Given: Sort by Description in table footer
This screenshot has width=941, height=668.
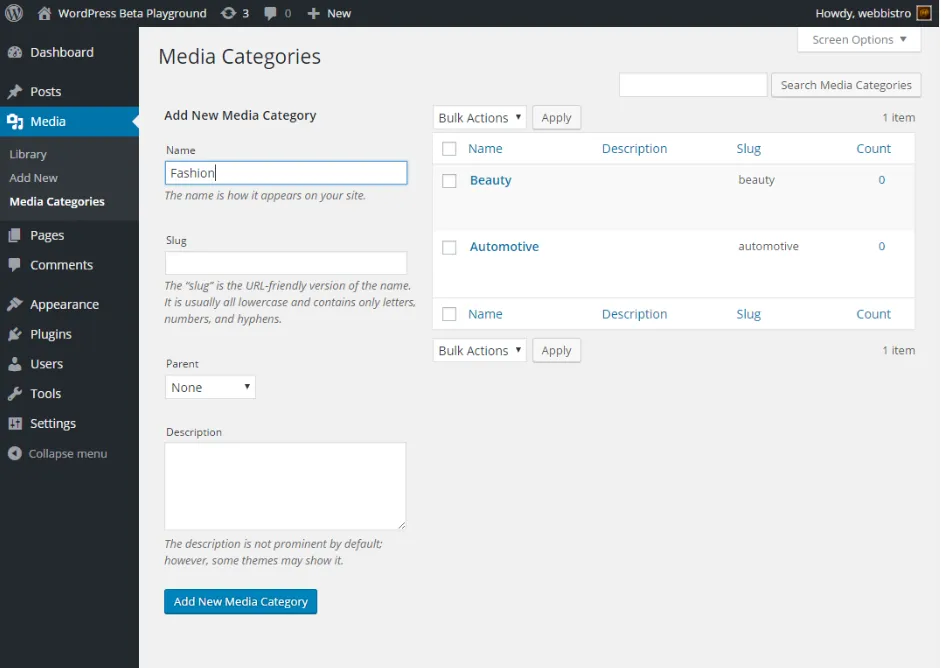Looking at the screenshot, I should [x=634, y=314].
